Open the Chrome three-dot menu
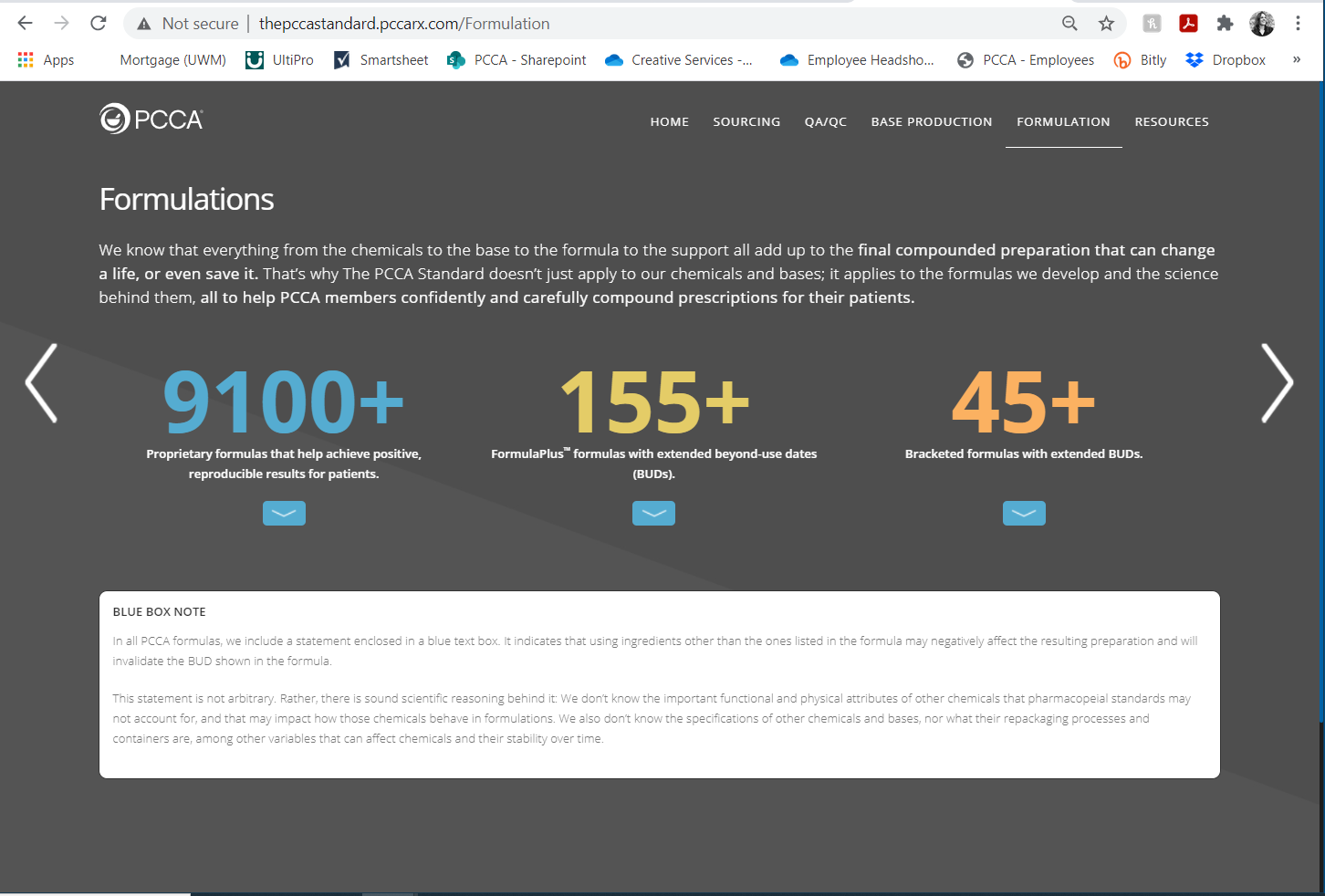This screenshot has width=1325, height=896. (1298, 24)
